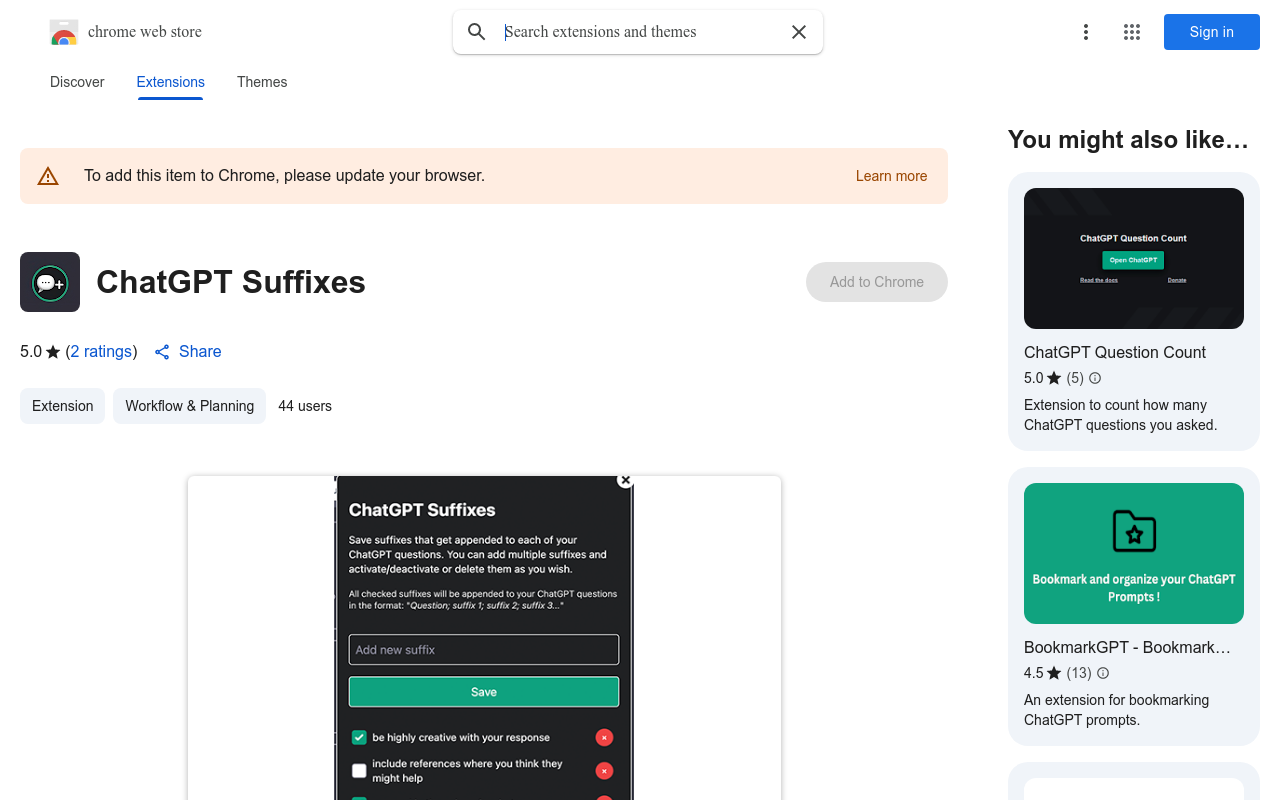Screen dimensions: 1280x800
Task: Click the ChatGPT Suffixes extension icon
Action: [x=50, y=282]
